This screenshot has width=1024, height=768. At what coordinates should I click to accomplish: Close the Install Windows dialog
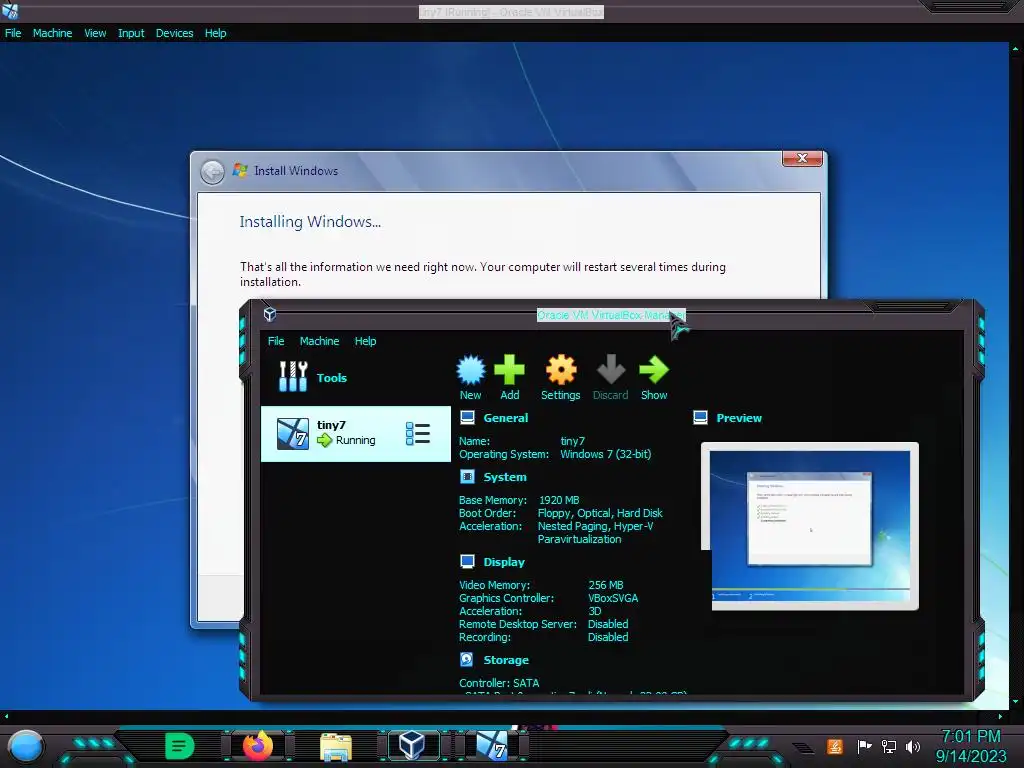click(x=802, y=158)
